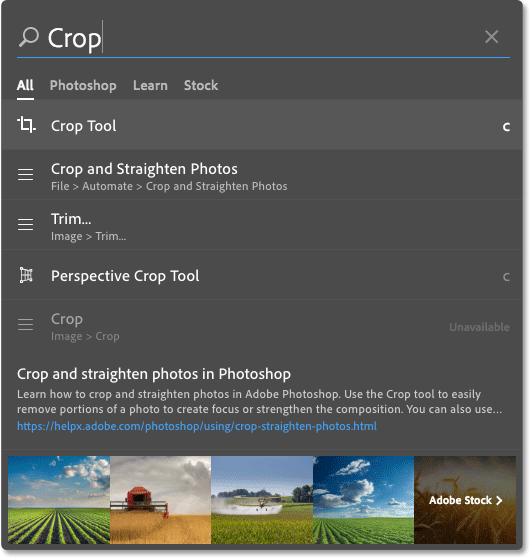Open the helpx.adobe.com crop-straighten-photos link
Screen dimensions: 531x559
tap(197, 426)
